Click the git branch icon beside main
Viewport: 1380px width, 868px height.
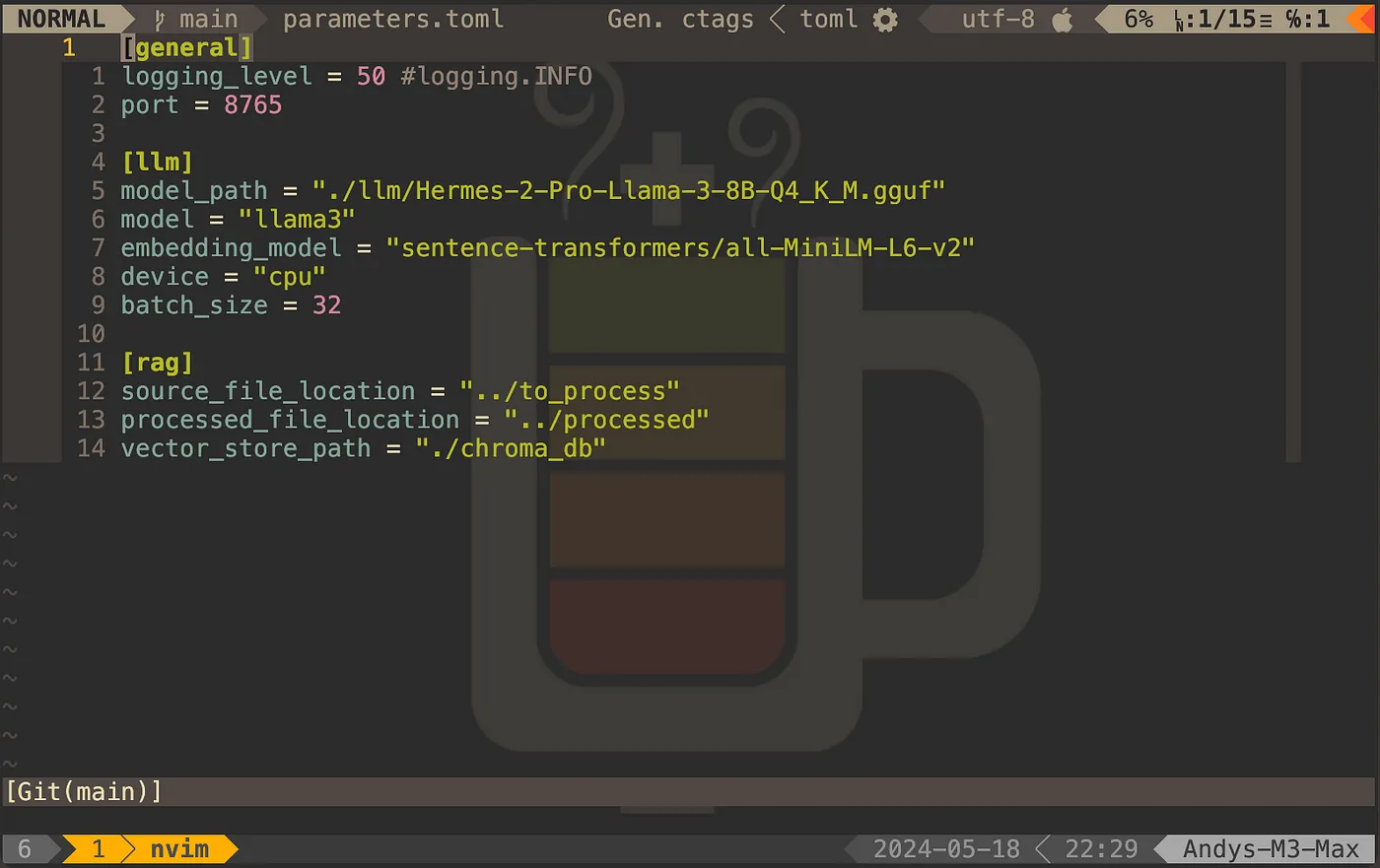click(160, 20)
